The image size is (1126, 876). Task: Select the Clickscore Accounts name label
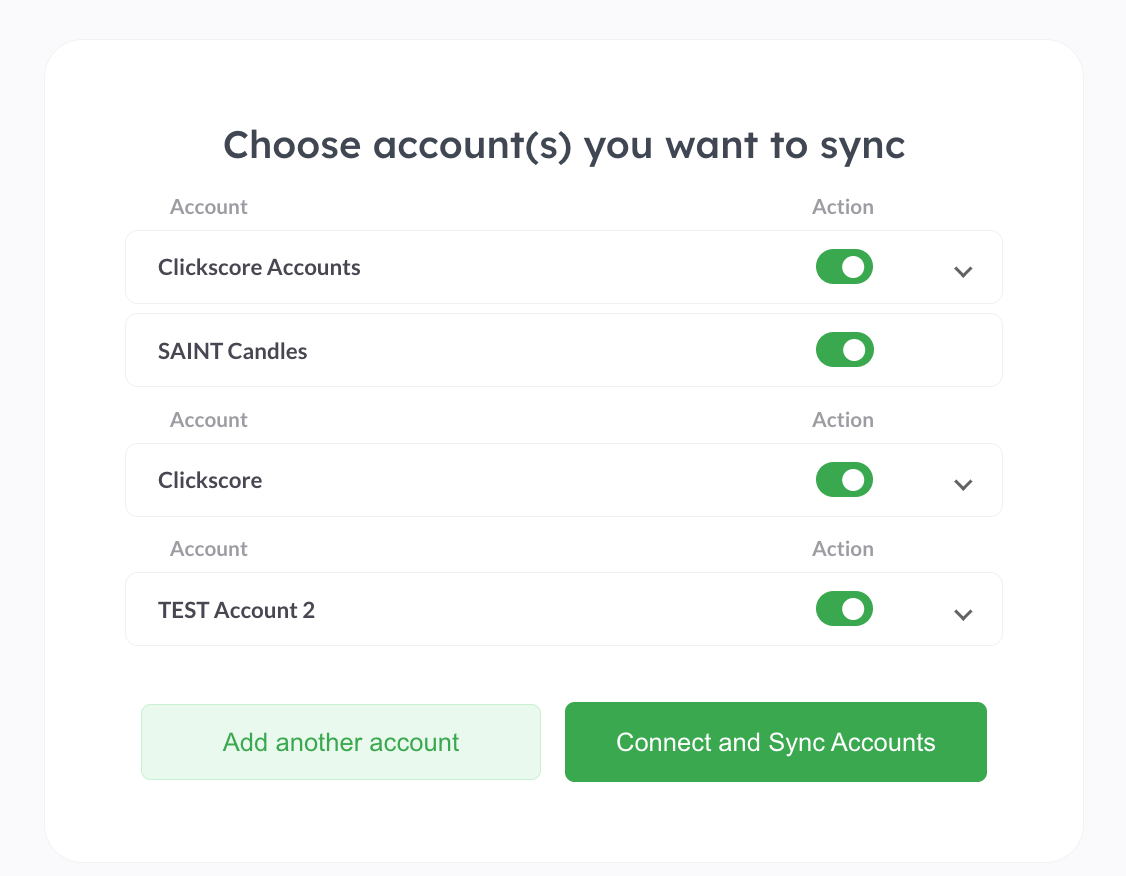259,267
